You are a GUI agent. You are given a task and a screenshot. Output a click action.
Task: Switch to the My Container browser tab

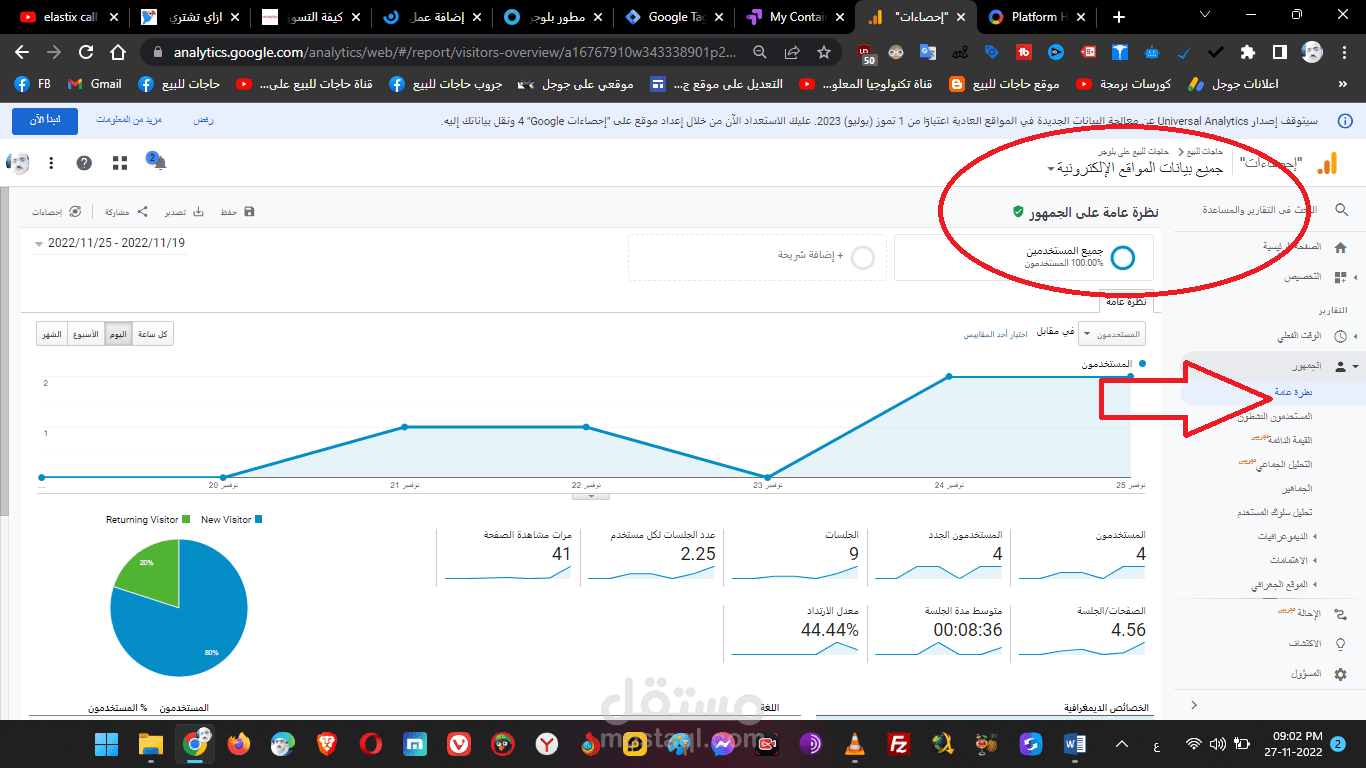[795, 17]
